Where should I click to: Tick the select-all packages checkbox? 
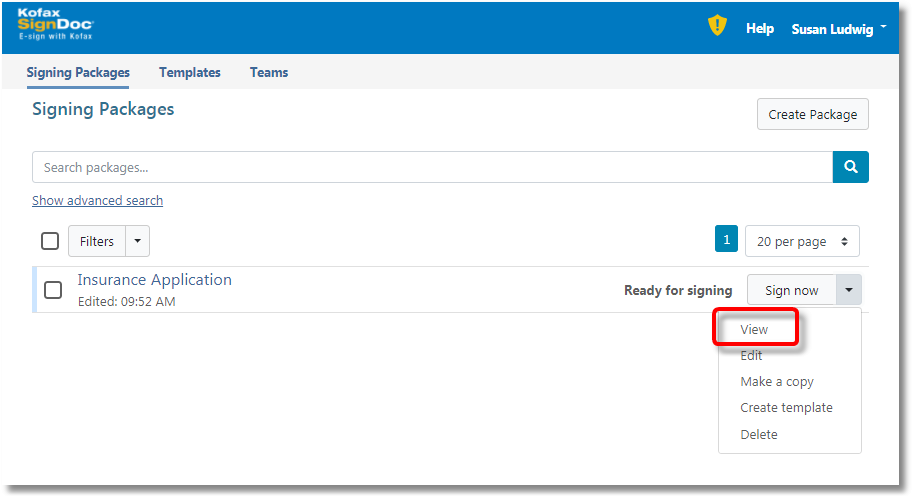(50, 241)
